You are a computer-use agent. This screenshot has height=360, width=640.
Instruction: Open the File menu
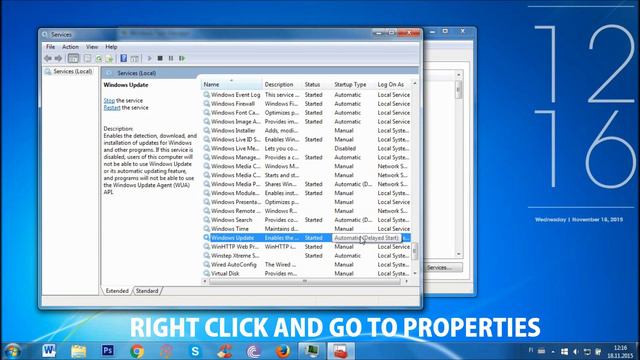pyautogui.click(x=50, y=47)
